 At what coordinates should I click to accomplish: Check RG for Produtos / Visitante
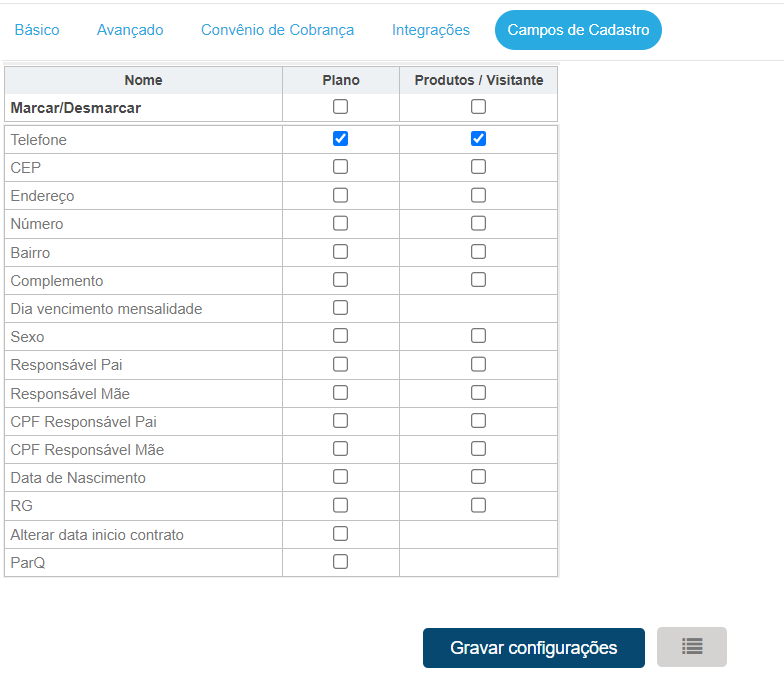[479, 505]
